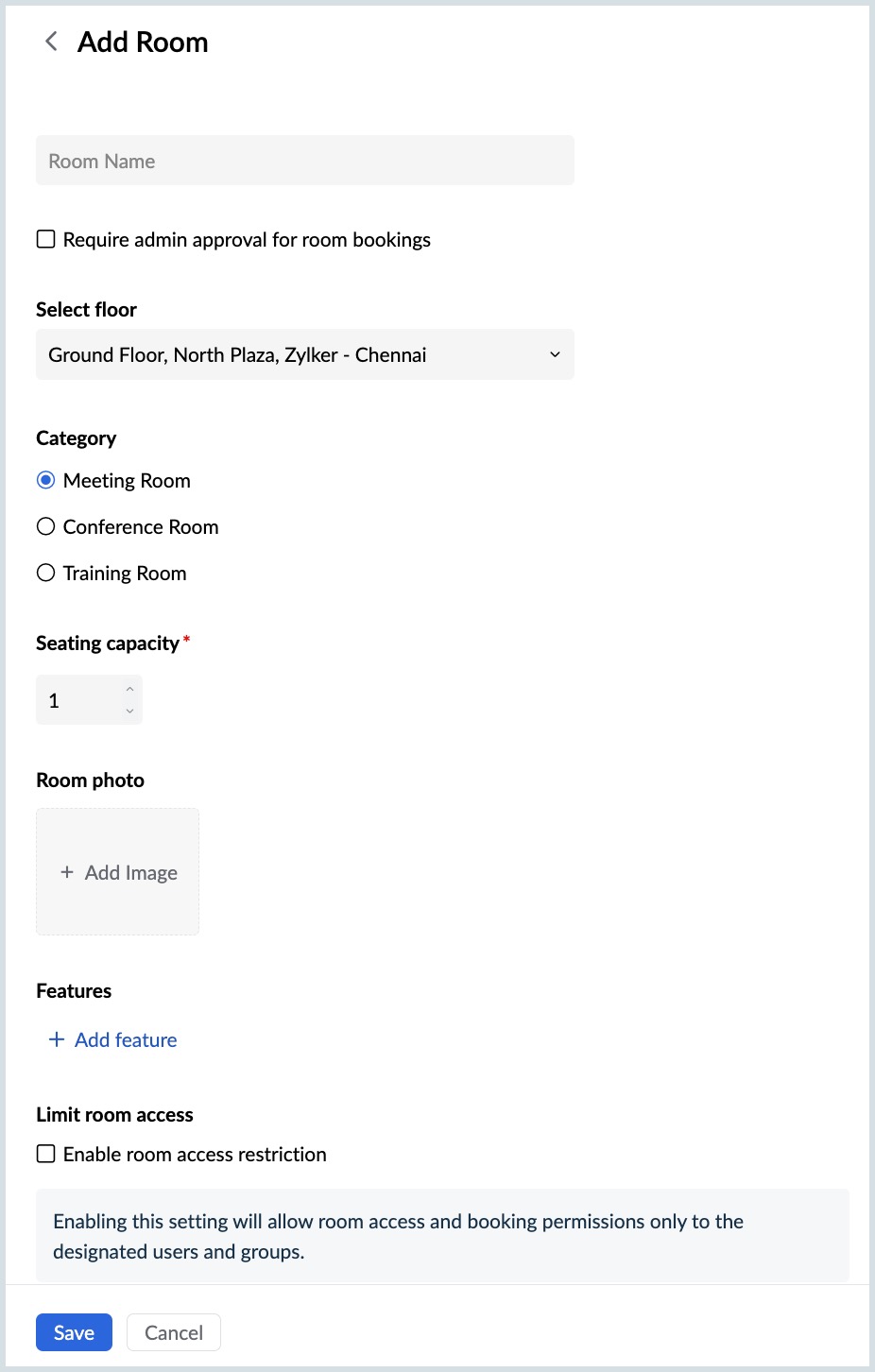Enable admin approval for room bookings checkbox

(x=46, y=239)
